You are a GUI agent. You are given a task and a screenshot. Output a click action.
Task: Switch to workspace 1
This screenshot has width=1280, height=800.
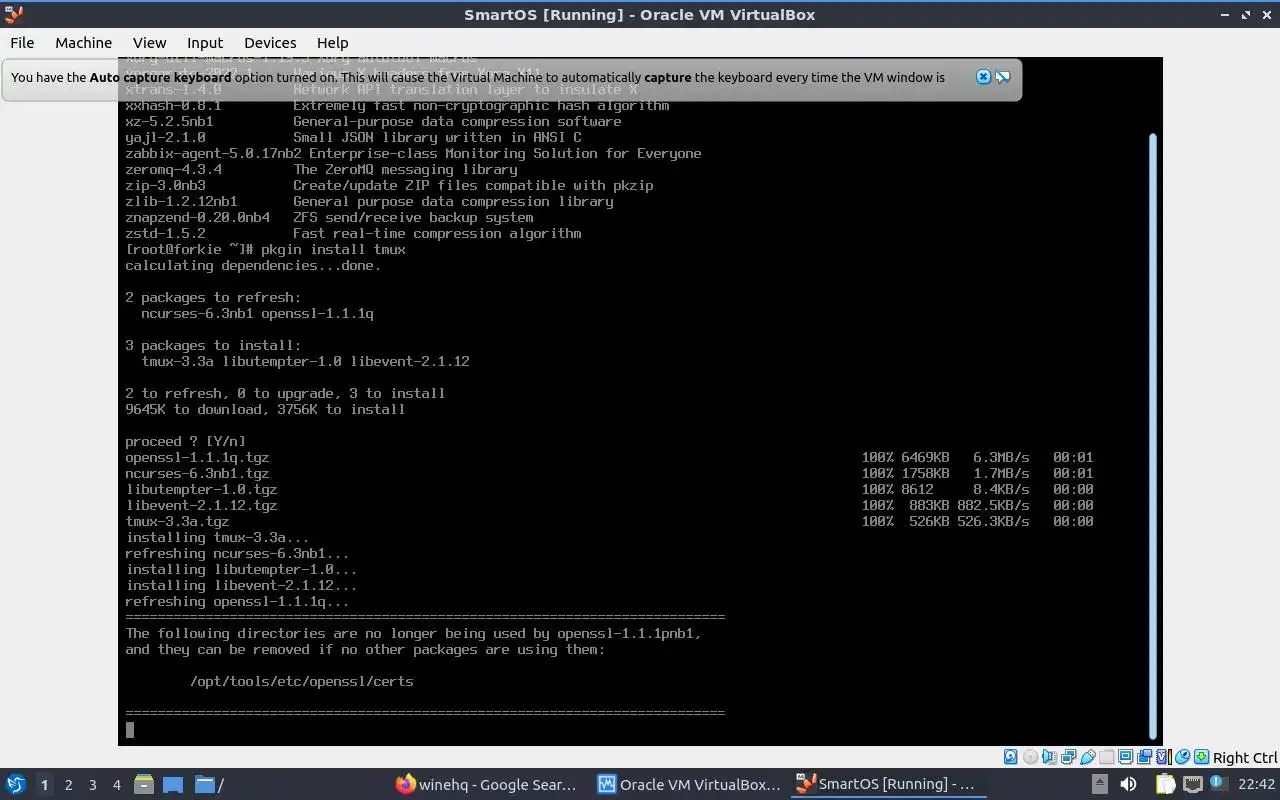(x=44, y=785)
